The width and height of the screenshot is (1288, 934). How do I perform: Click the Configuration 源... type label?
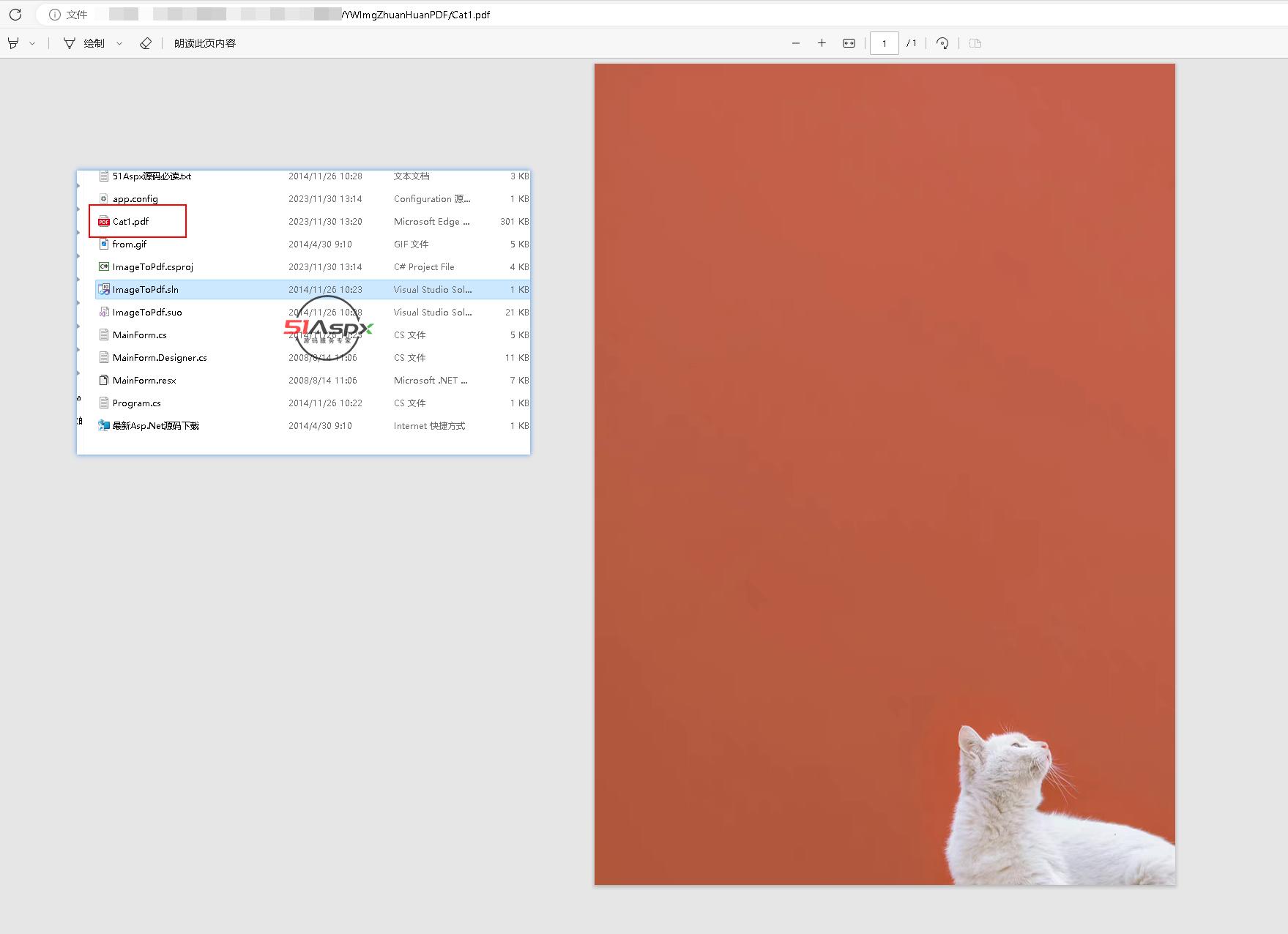click(432, 199)
